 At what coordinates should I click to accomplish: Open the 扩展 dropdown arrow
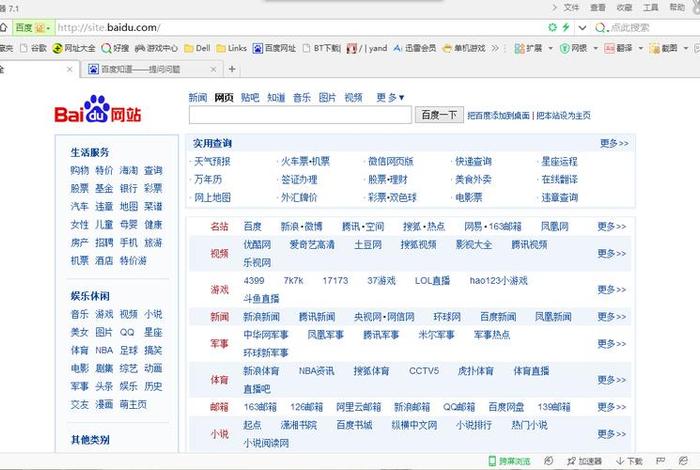point(550,48)
